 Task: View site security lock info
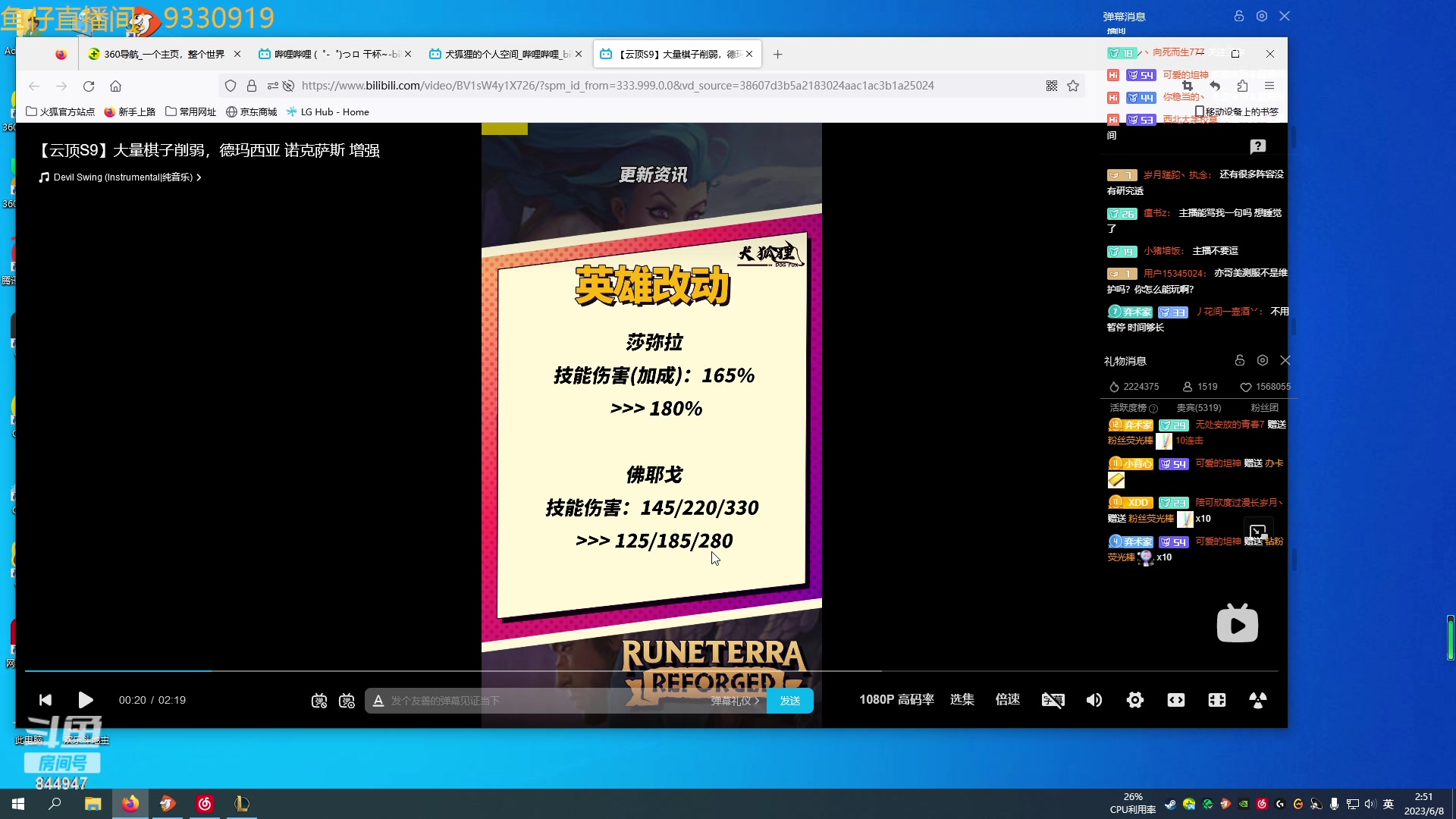click(x=252, y=86)
